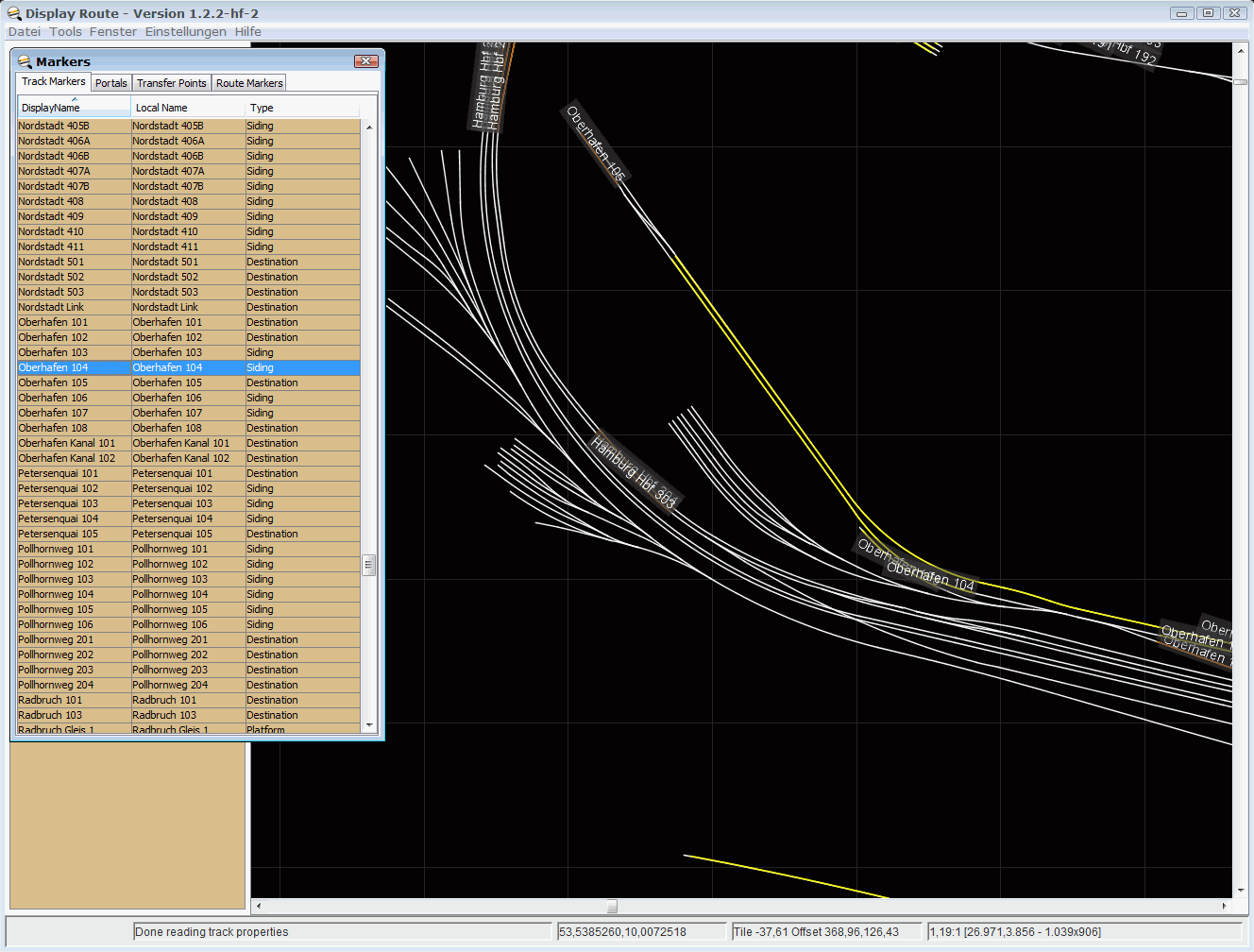Open the Tools menu

coord(65,31)
